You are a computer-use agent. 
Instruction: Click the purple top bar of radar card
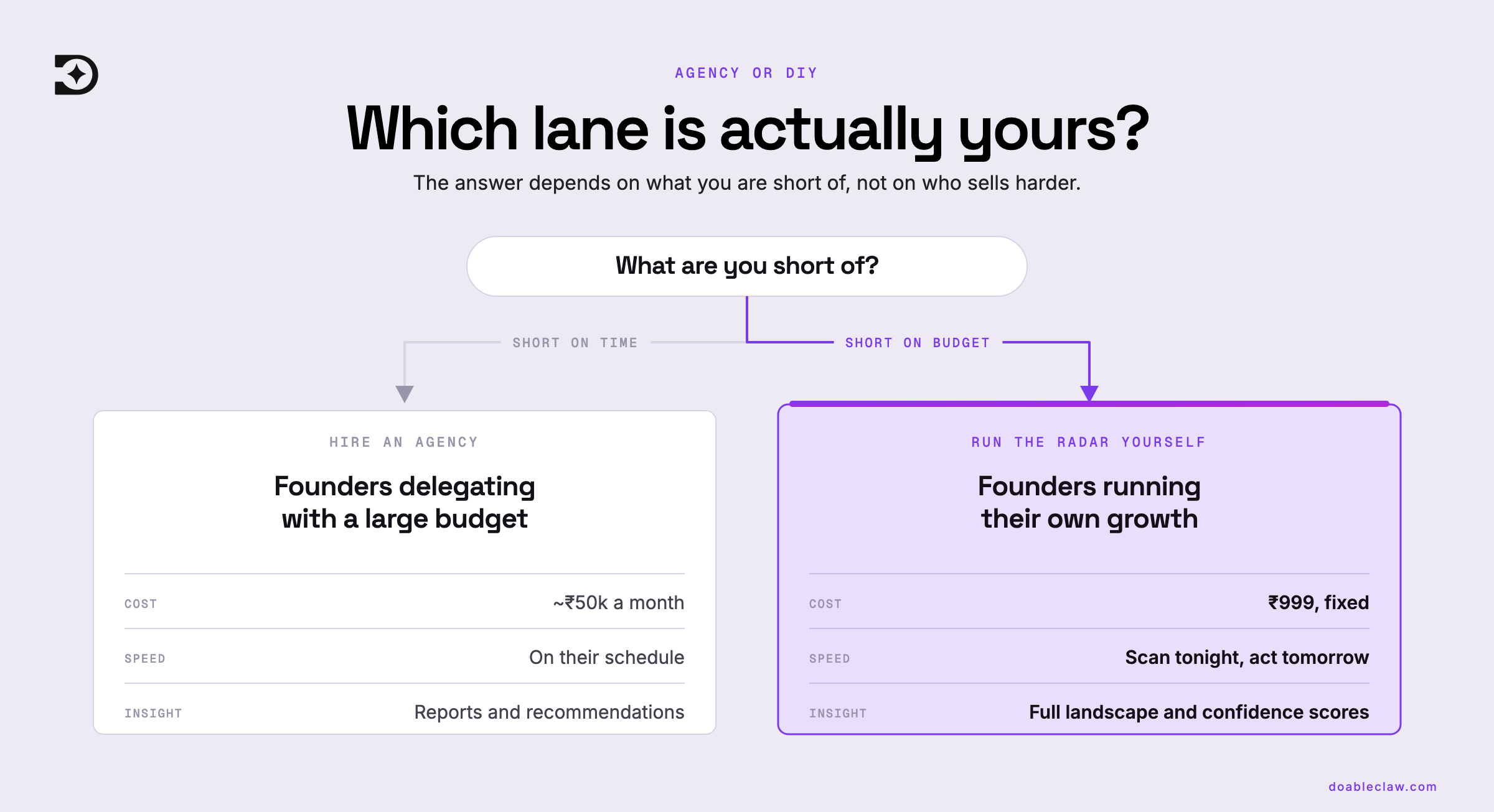(1089, 404)
